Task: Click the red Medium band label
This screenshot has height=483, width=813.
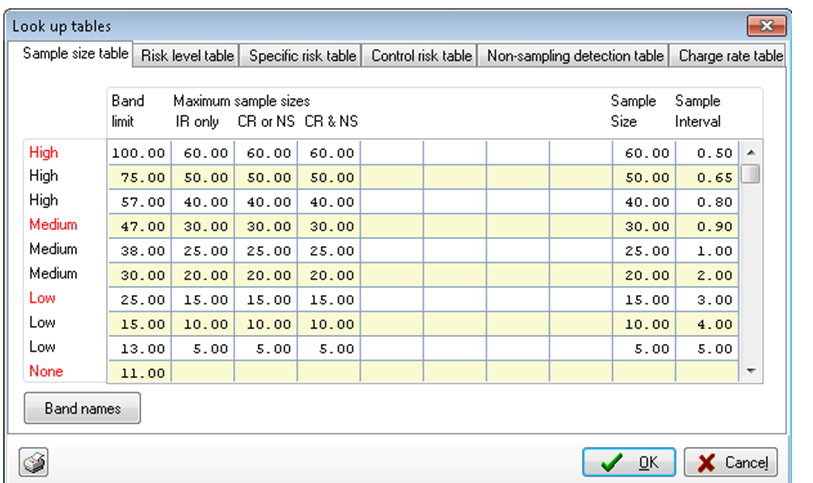Action: pos(53,224)
